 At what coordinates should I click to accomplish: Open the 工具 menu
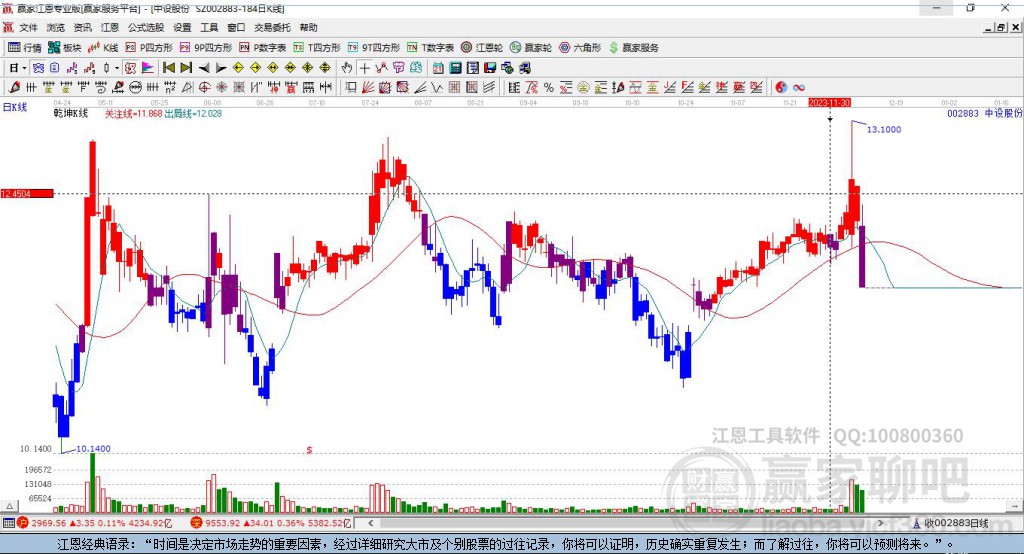(x=209, y=27)
